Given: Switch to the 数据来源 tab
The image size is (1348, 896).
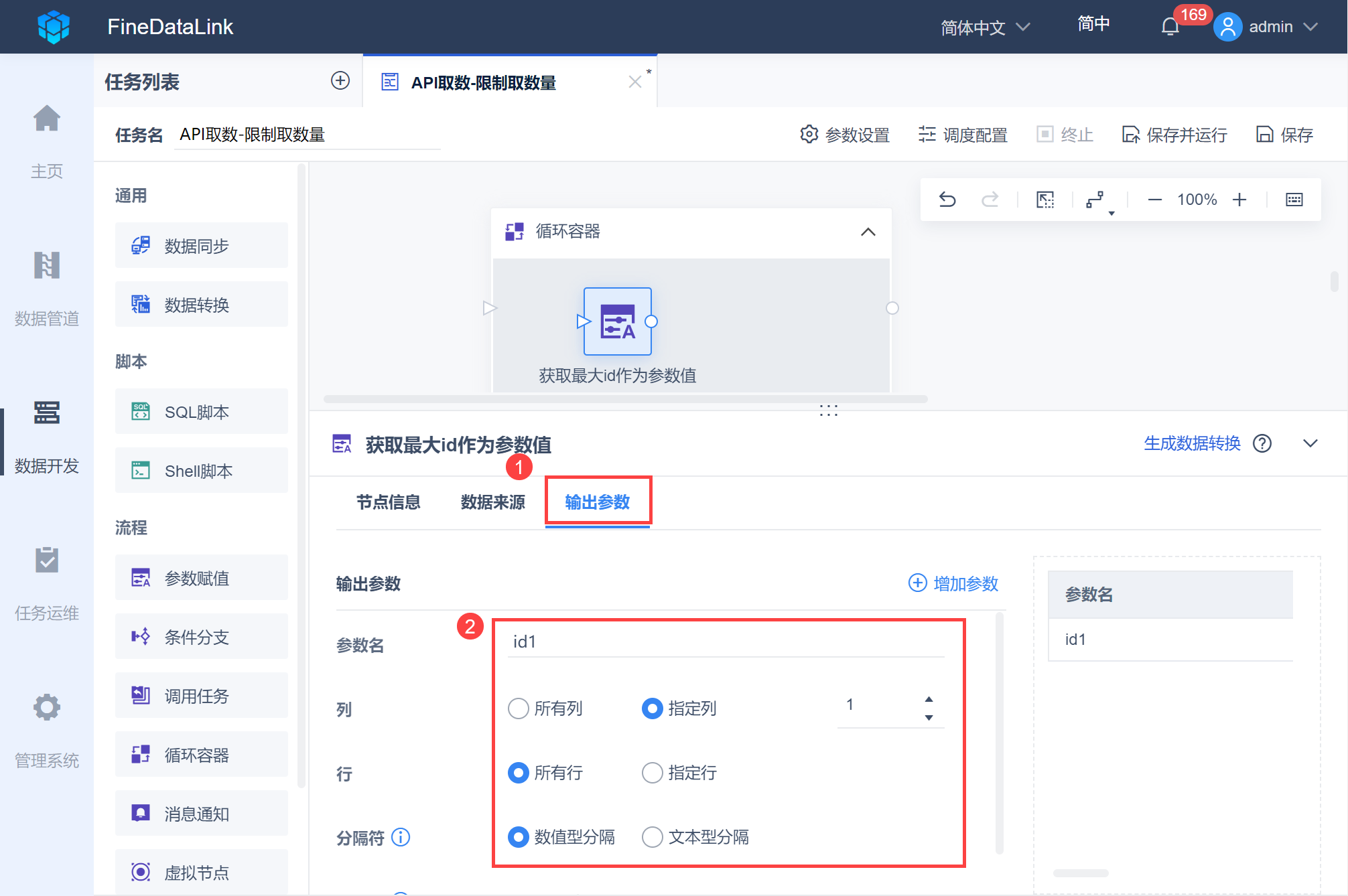Looking at the screenshot, I should pyautogui.click(x=492, y=502).
